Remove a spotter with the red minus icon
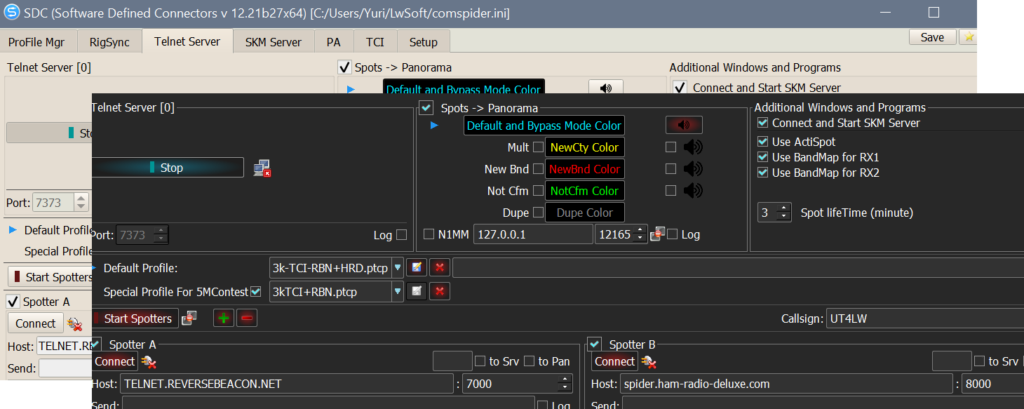The width and height of the screenshot is (1024, 409). (x=248, y=318)
